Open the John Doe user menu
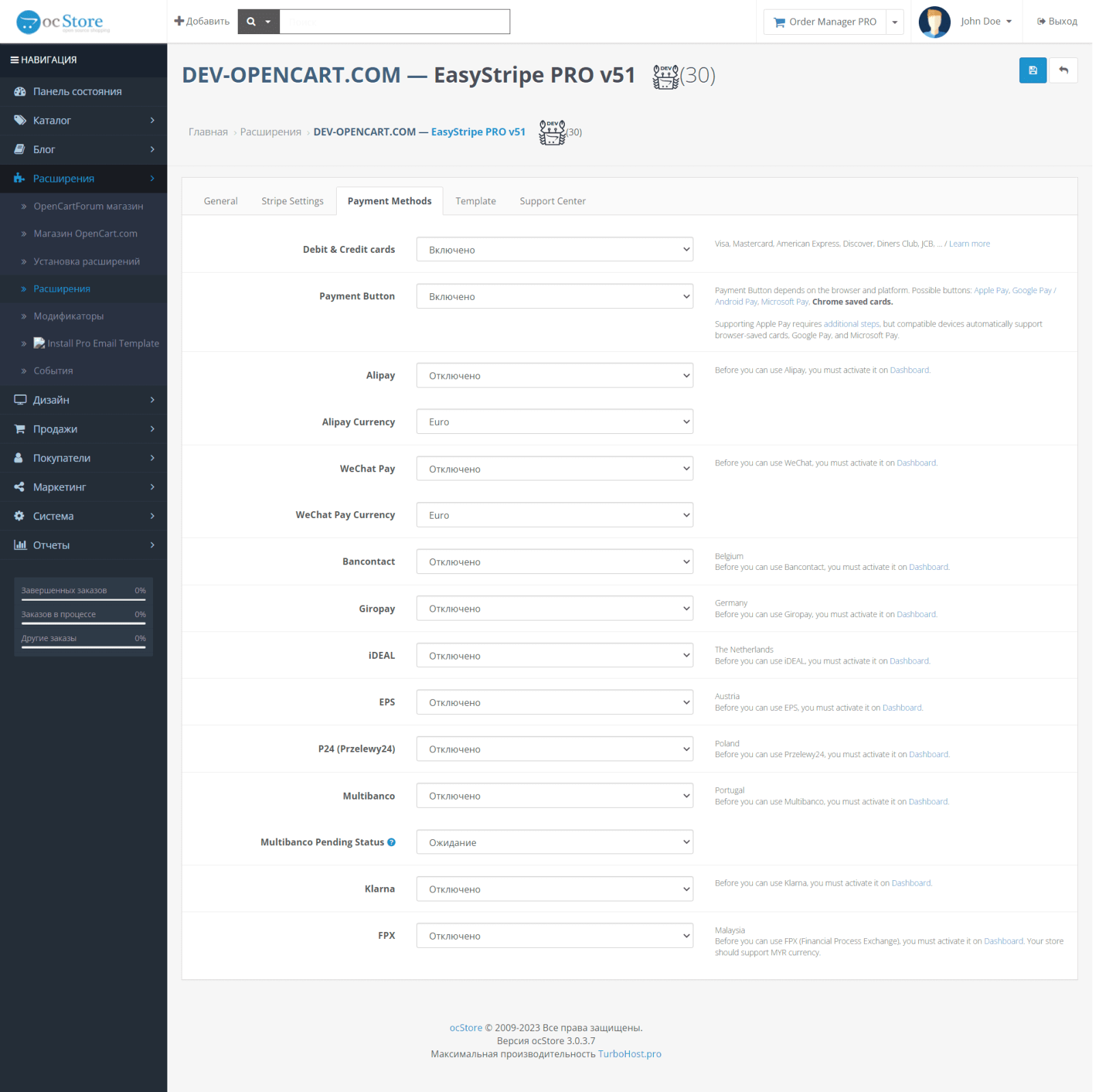 tap(986, 21)
